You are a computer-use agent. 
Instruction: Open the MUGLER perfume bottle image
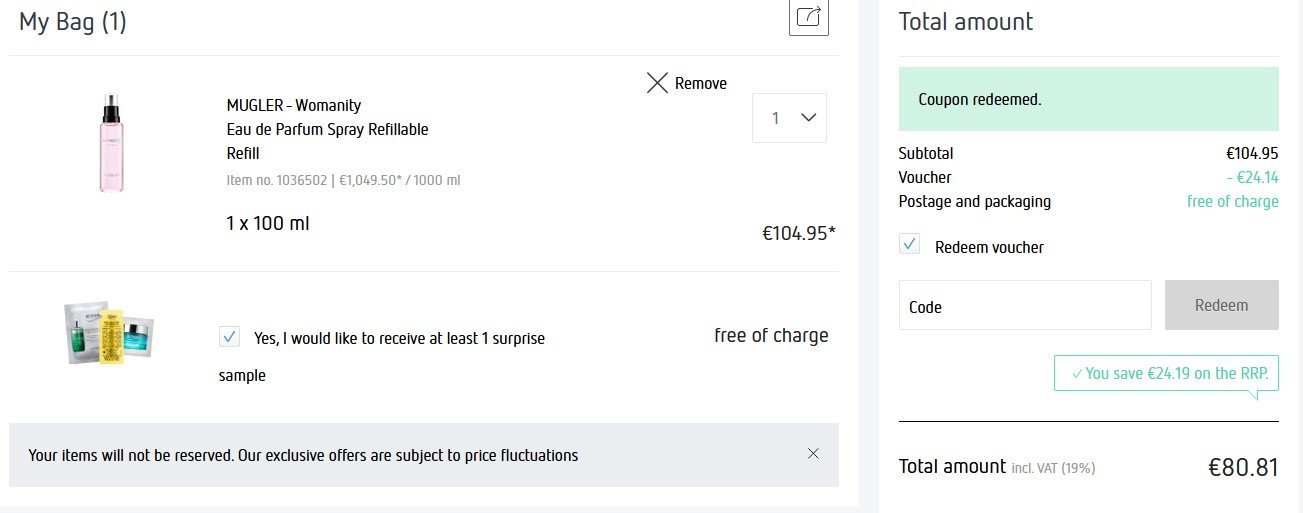pyautogui.click(x=110, y=142)
